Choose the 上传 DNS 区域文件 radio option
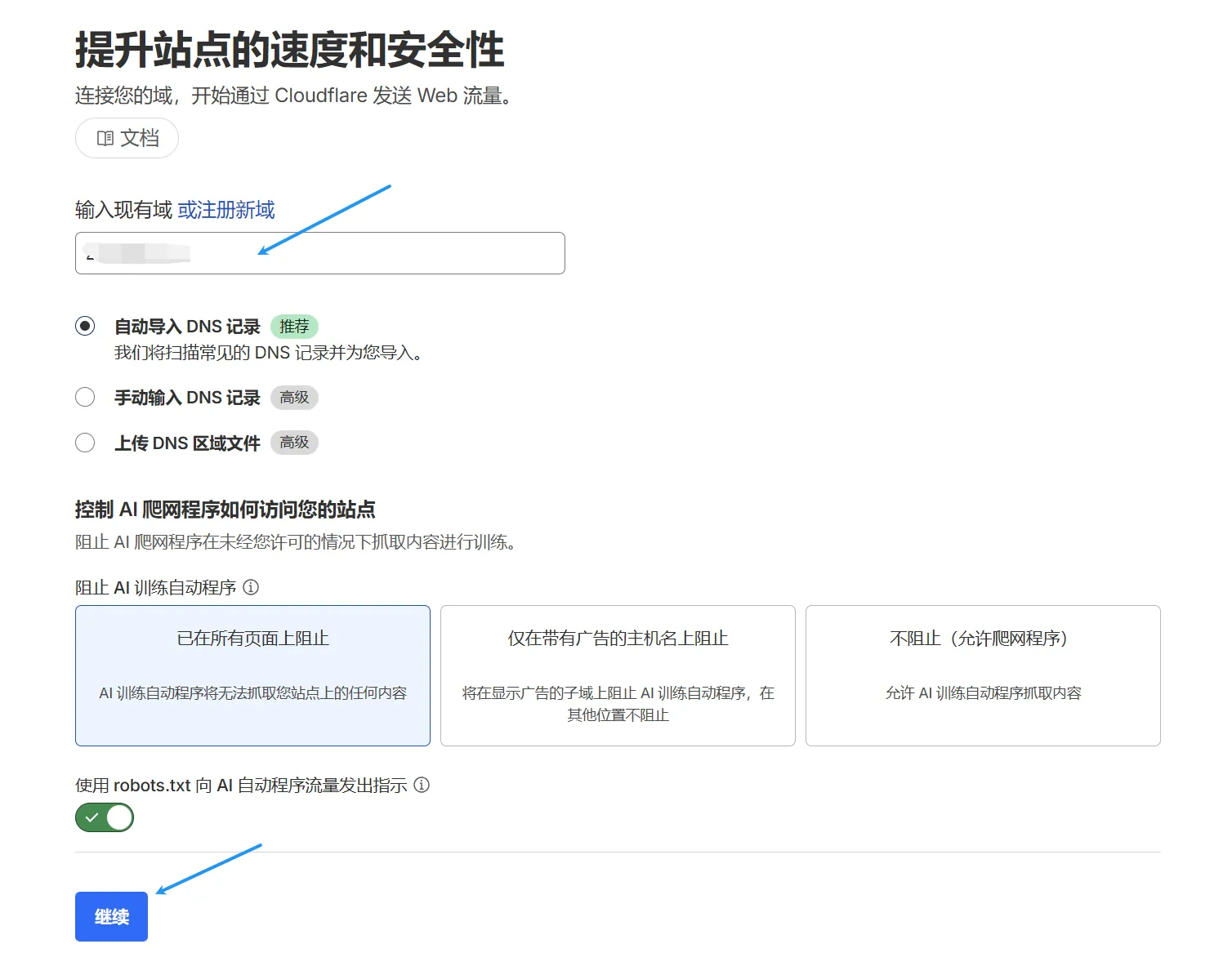The image size is (1232, 975). pos(85,443)
